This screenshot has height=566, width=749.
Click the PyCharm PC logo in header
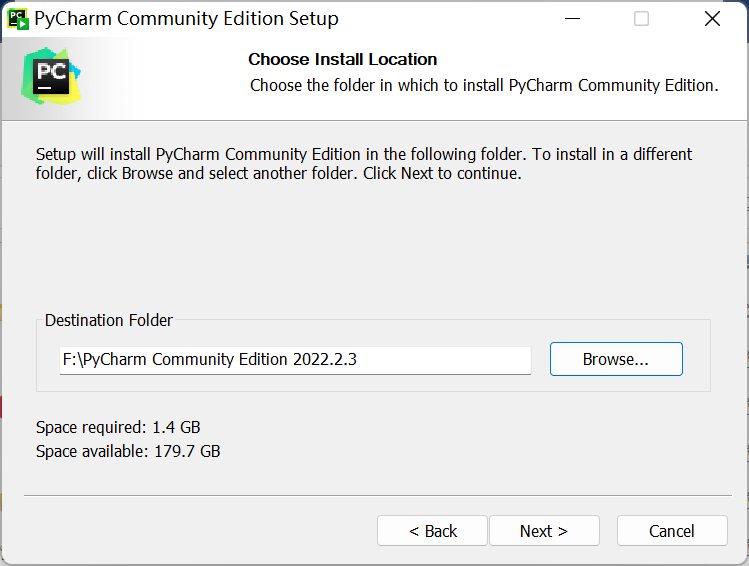pyautogui.click(x=51, y=76)
